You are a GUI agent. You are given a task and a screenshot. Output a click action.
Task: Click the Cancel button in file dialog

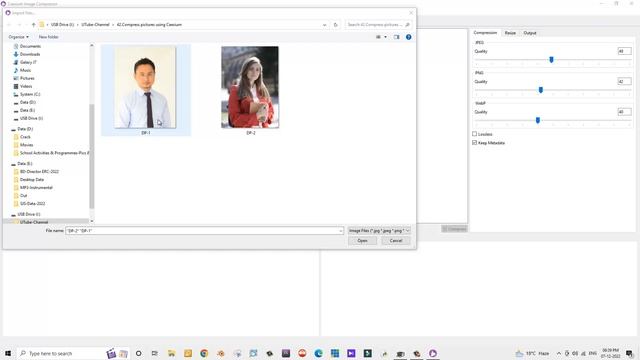396,241
